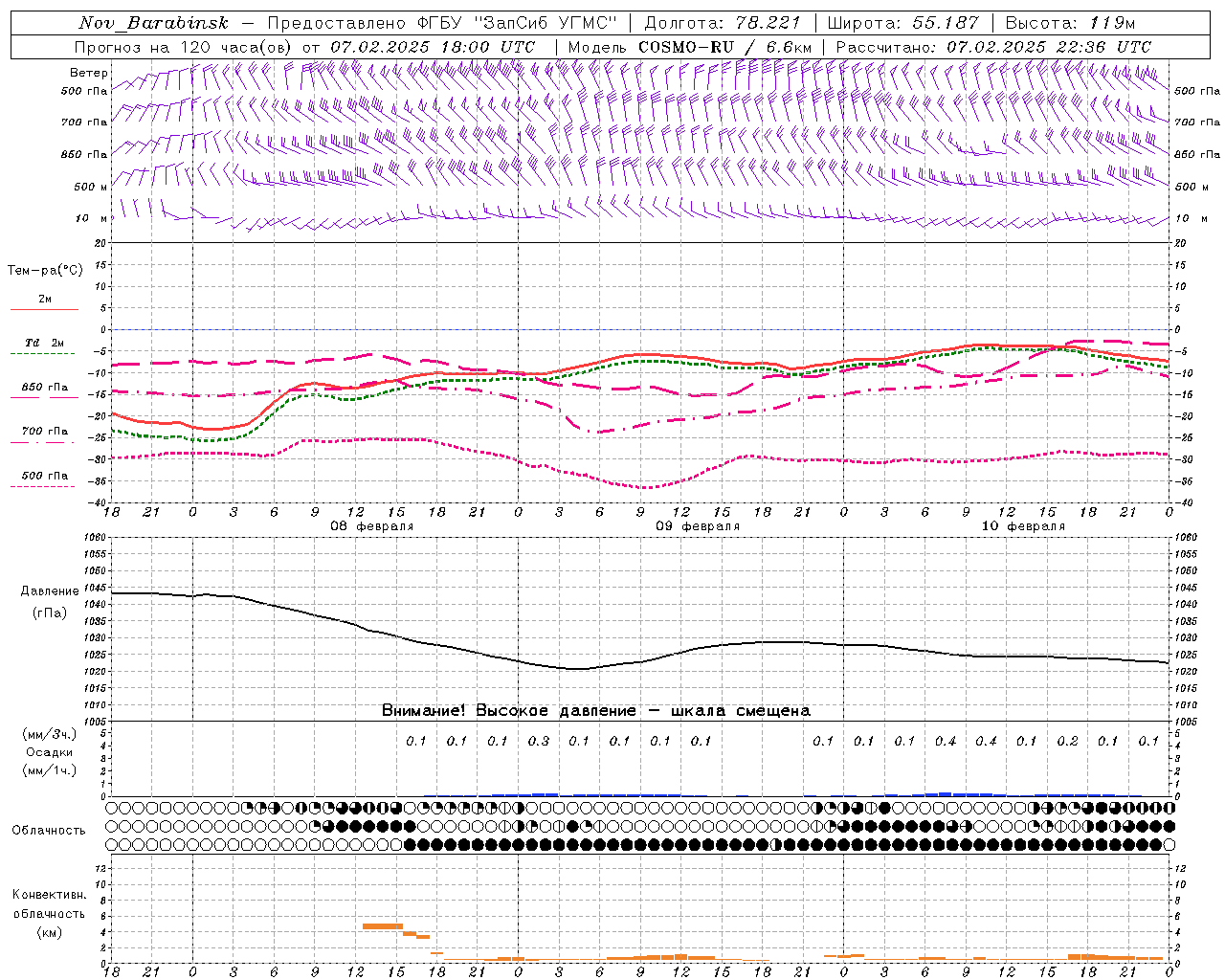
Task: Click the 10 м wind level label on the left
Action: (x=91, y=218)
